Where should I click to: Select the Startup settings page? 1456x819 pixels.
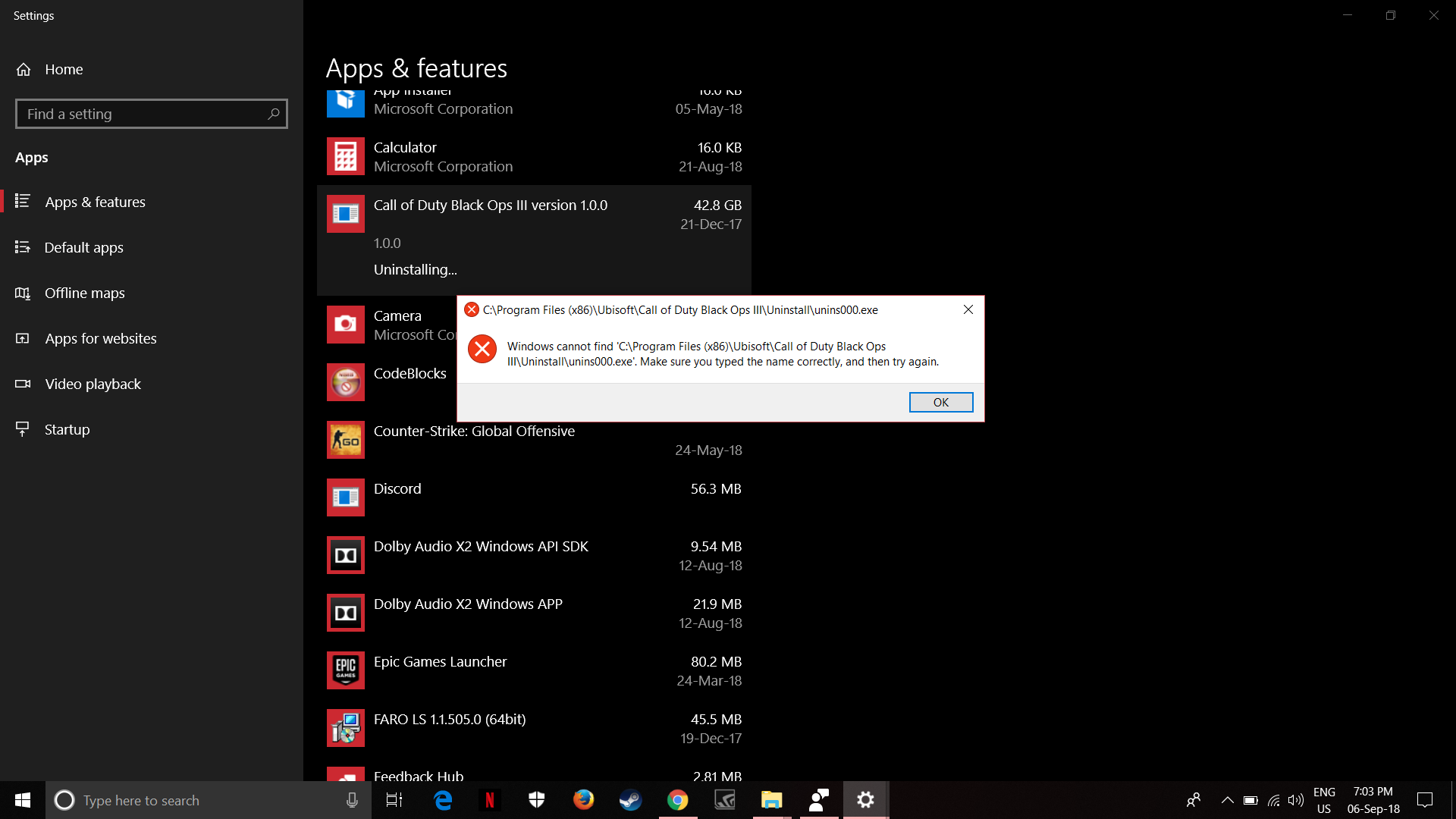coord(67,429)
